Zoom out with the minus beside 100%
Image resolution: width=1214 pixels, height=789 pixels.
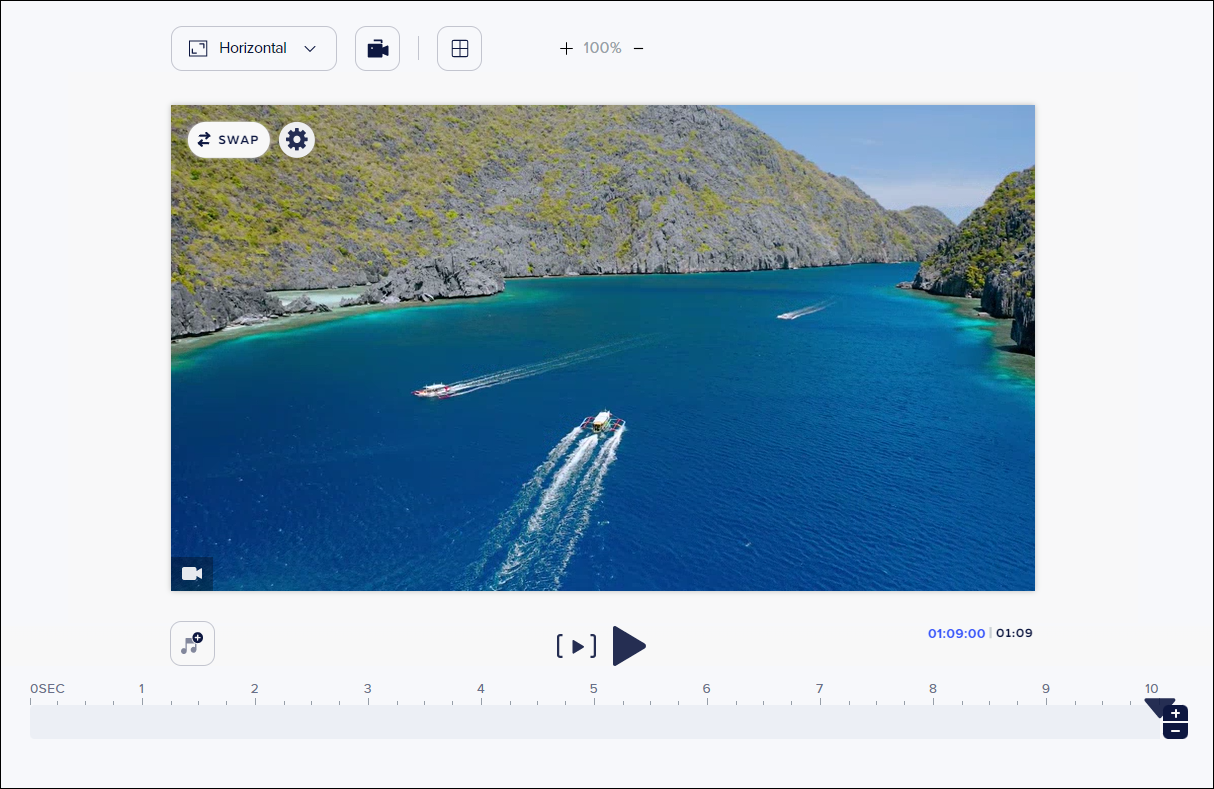point(639,48)
